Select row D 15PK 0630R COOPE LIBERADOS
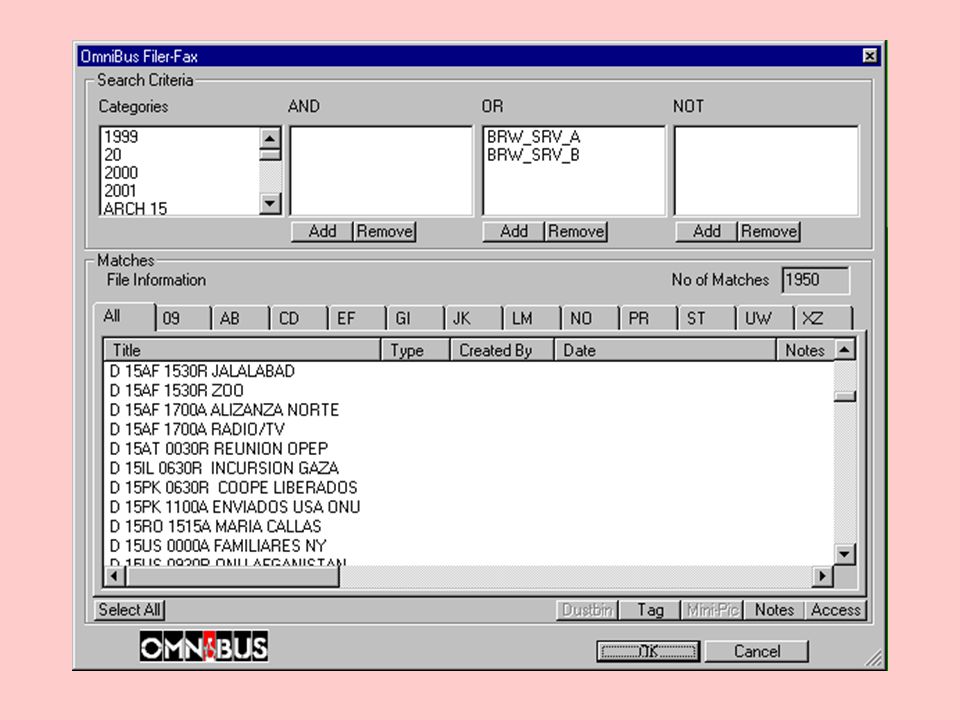This screenshot has height=720, width=960. tap(469, 487)
